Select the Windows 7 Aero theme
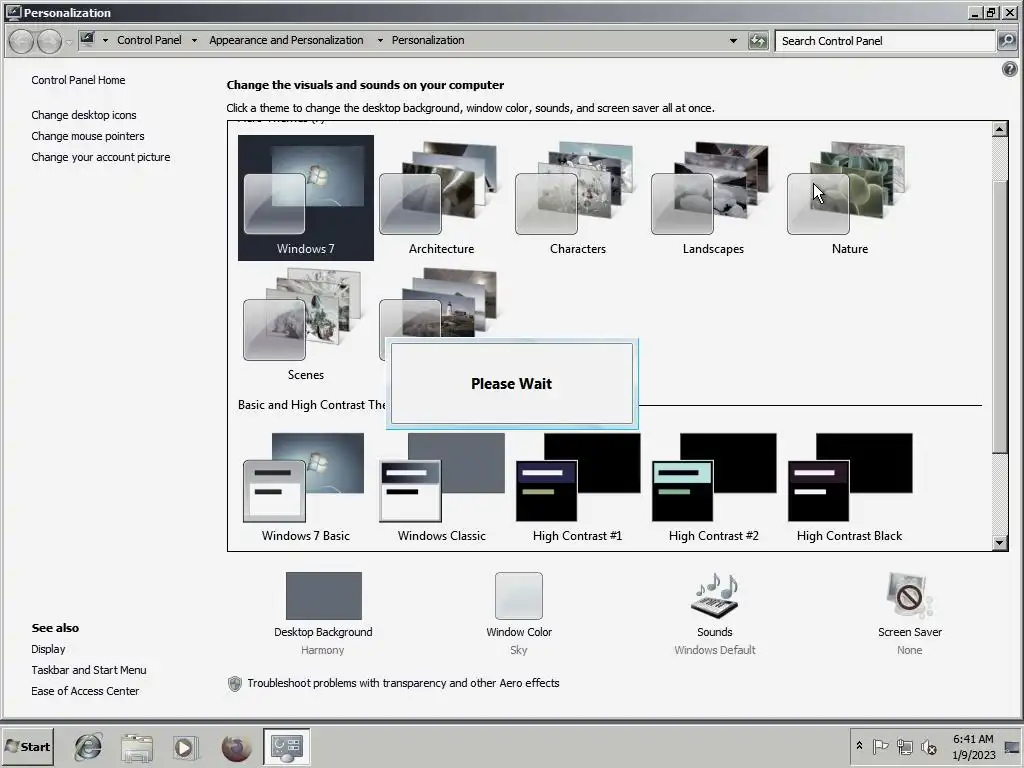Screen dimensions: 1024x768 coord(306,198)
